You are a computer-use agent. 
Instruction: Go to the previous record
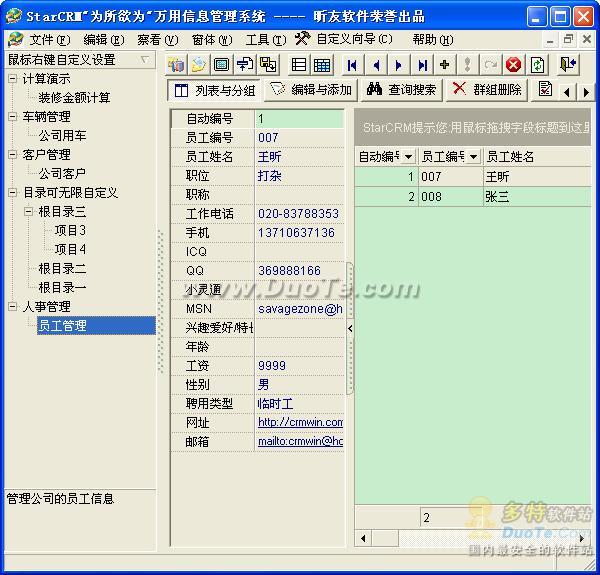point(376,65)
